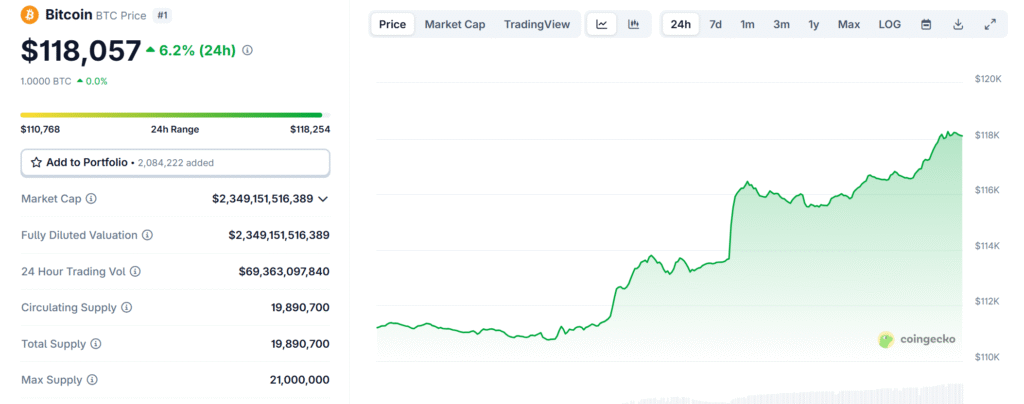The width and height of the screenshot is (1024, 404).
Task: Click Add to Portfolio button
Action: tap(175, 162)
